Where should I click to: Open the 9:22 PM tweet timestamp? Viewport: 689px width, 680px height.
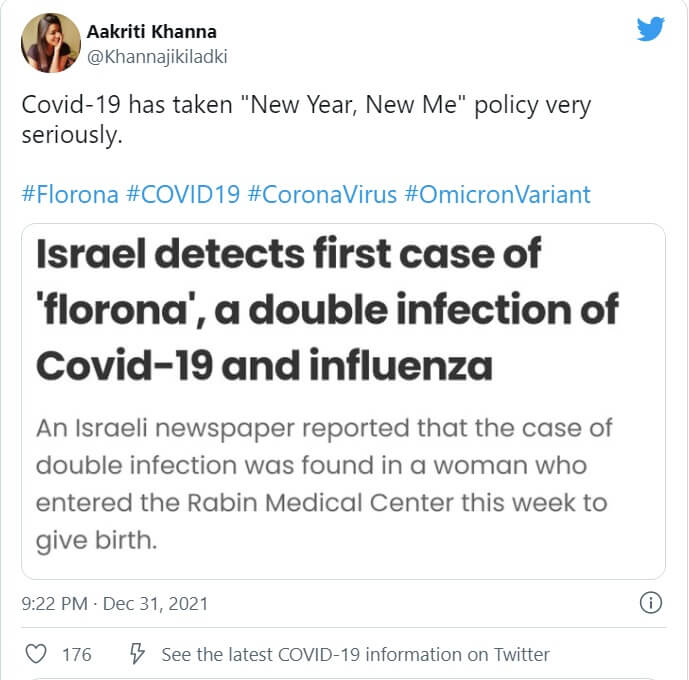point(54,604)
